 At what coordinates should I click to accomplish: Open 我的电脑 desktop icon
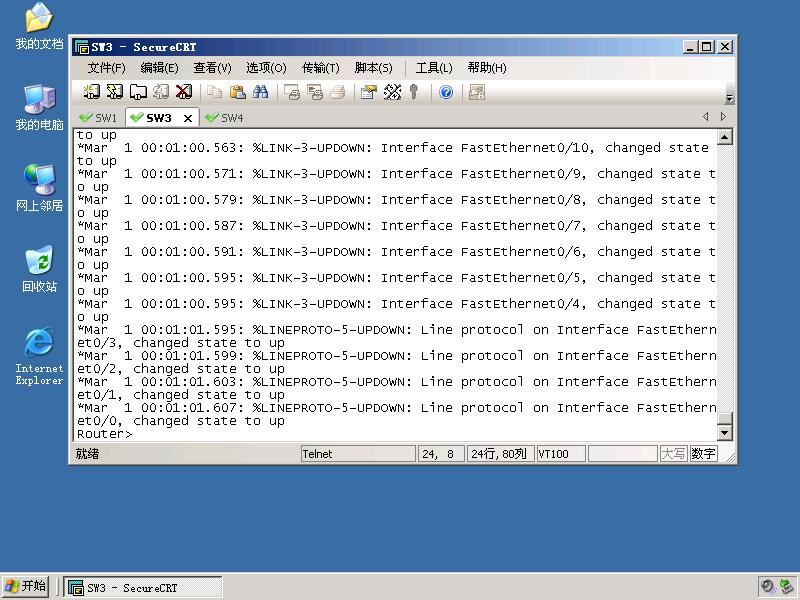[x=39, y=108]
